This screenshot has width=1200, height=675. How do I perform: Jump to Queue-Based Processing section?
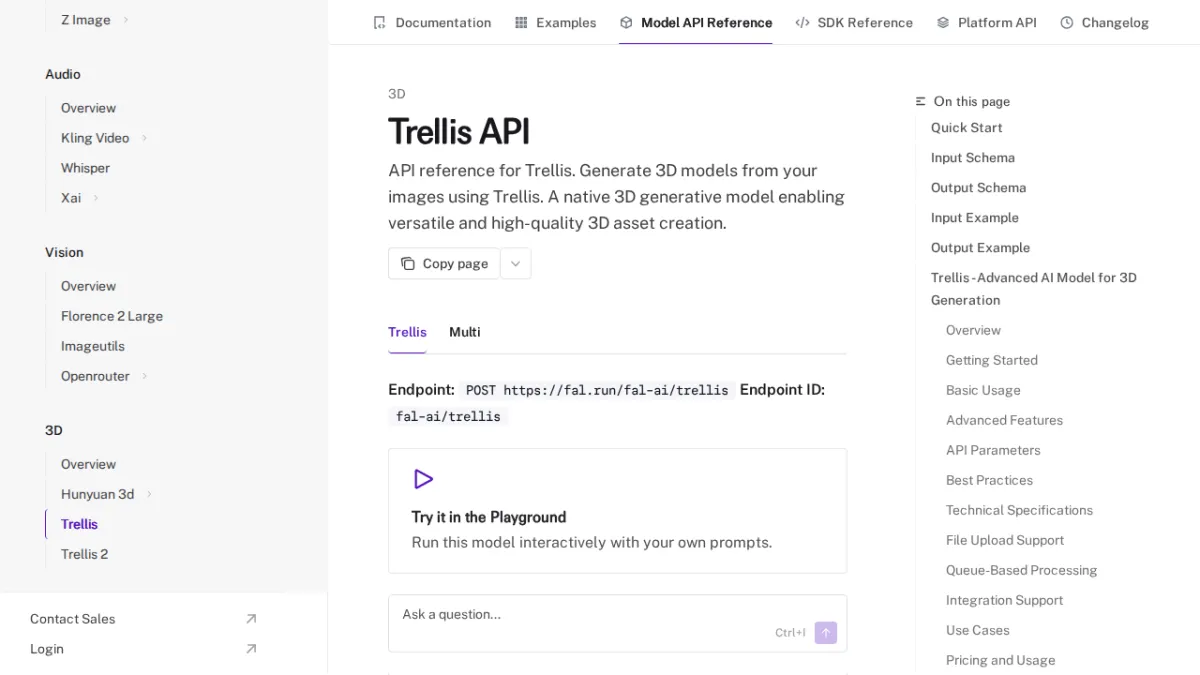click(x=1021, y=570)
